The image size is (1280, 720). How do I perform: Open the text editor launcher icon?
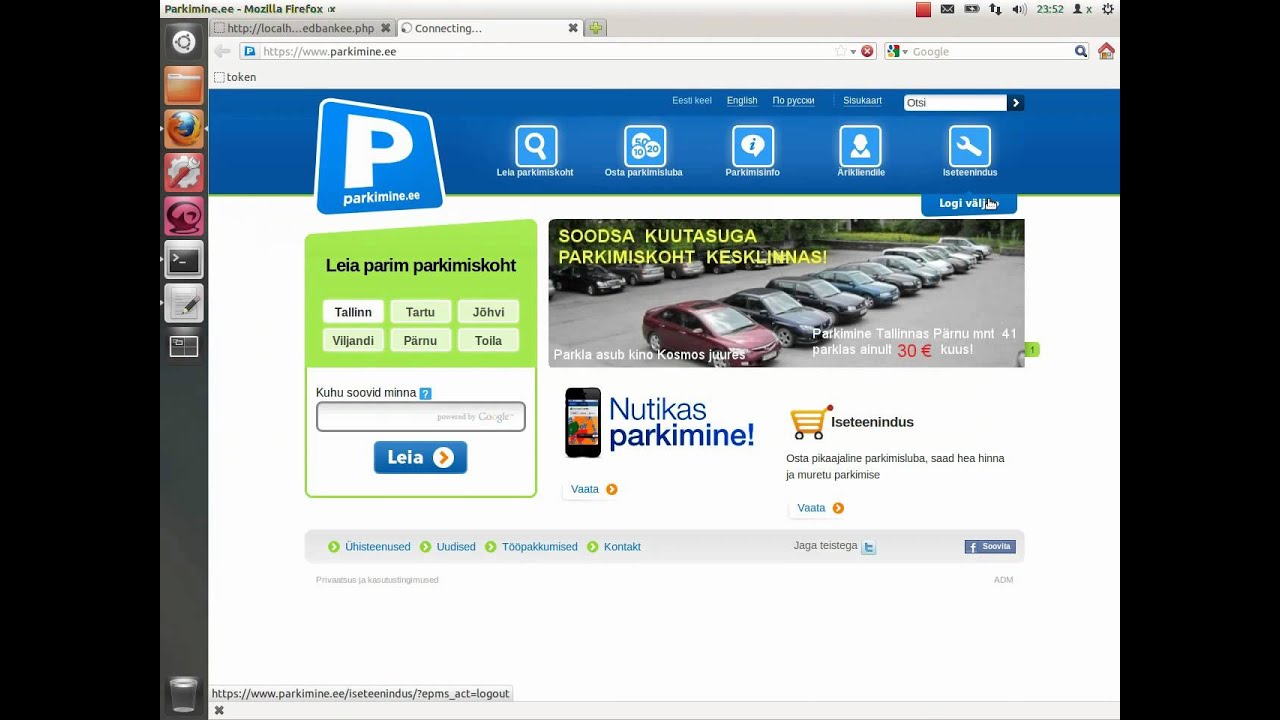coord(184,303)
